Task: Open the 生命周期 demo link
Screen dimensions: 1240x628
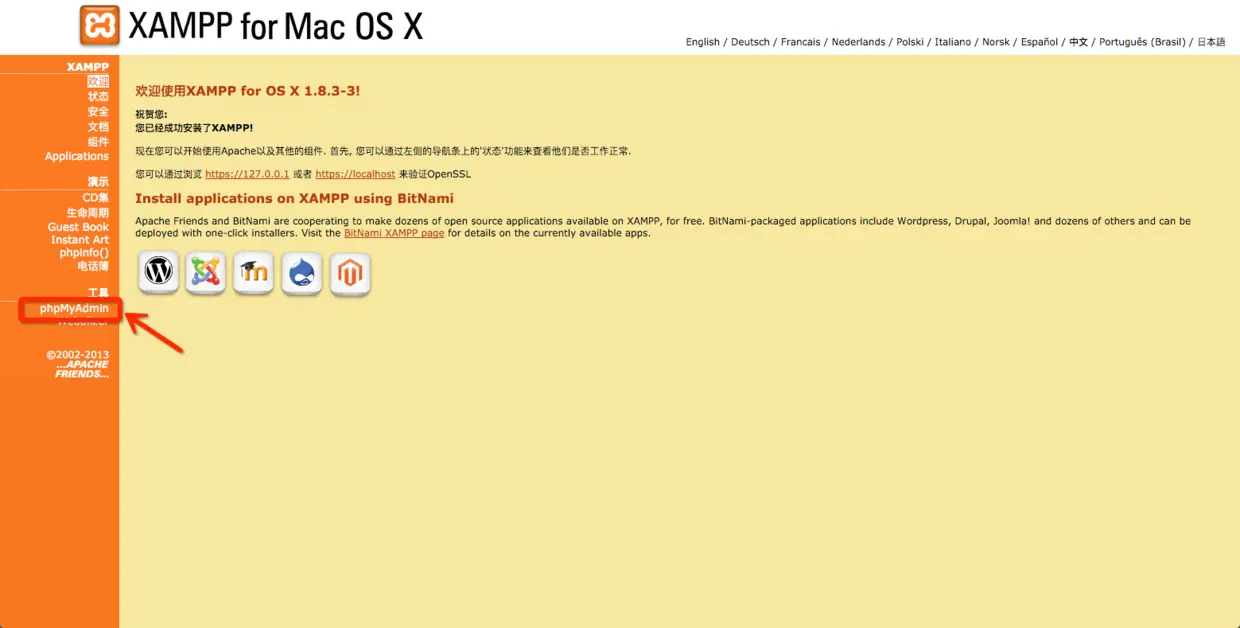Action: (88, 213)
